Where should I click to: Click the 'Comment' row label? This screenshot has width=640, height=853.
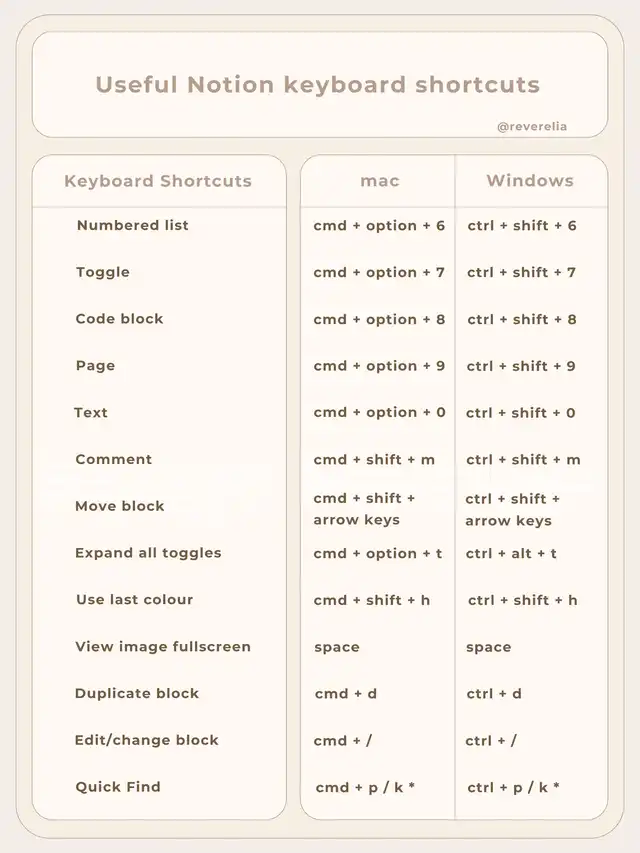pyautogui.click(x=114, y=460)
